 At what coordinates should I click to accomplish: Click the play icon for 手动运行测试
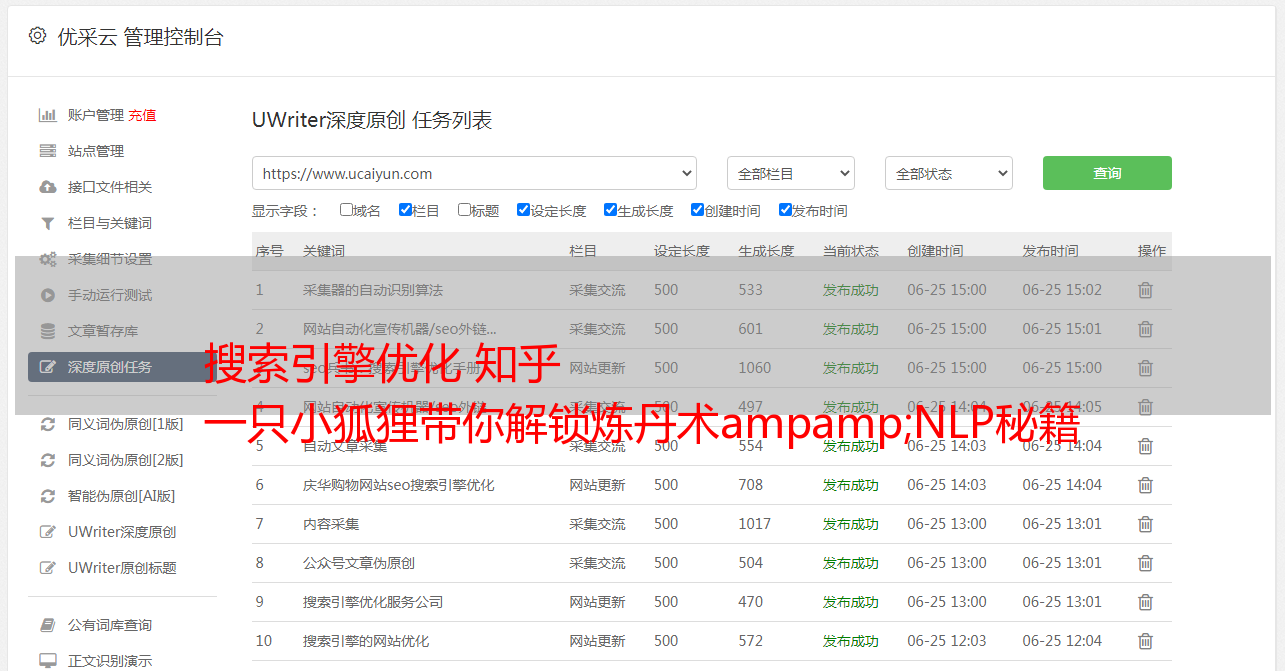coord(47,295)
